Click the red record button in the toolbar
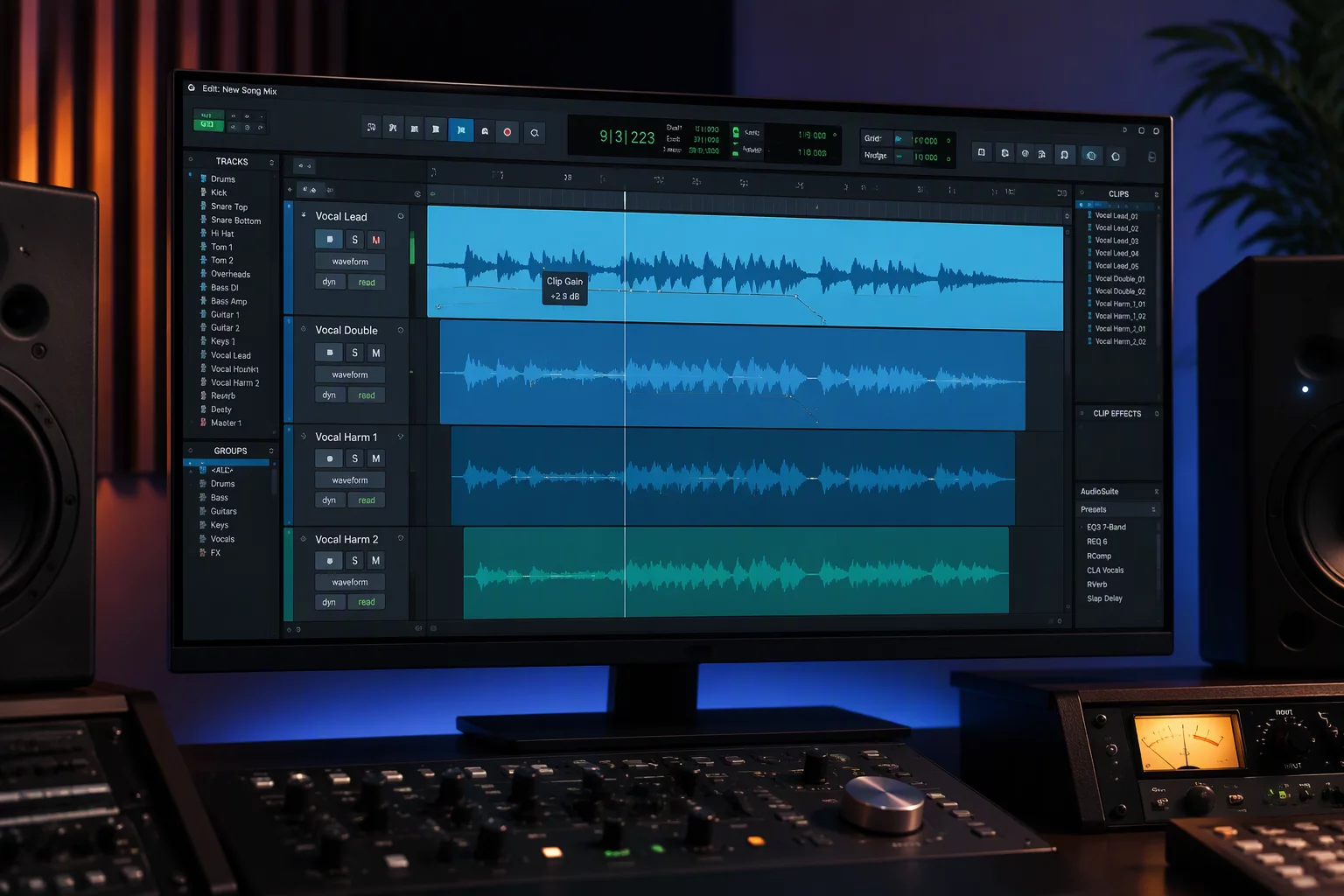 click(x=507, y=131)
